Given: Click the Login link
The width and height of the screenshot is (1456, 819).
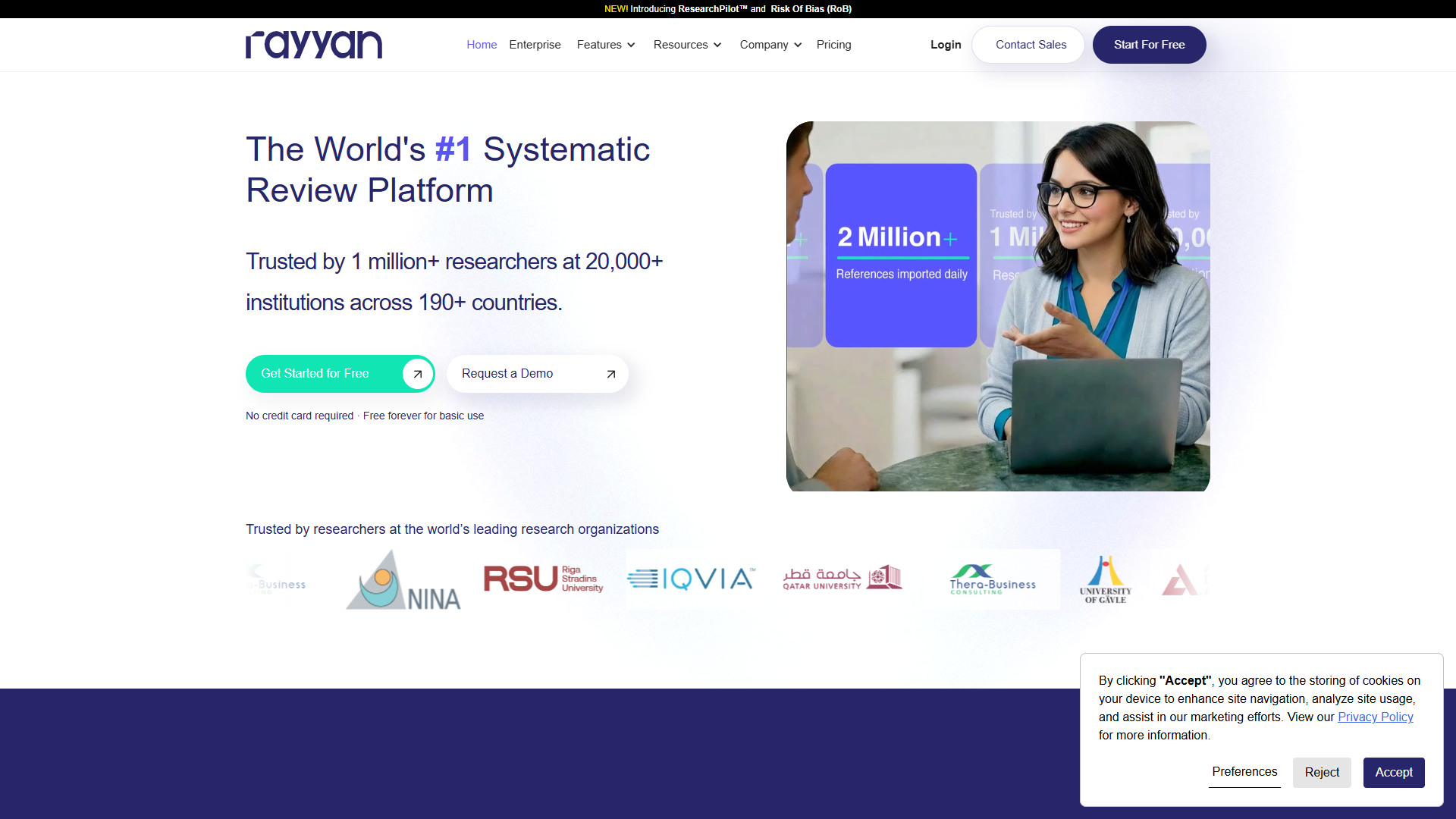Looking at the screenshot, I should (946, 45).
